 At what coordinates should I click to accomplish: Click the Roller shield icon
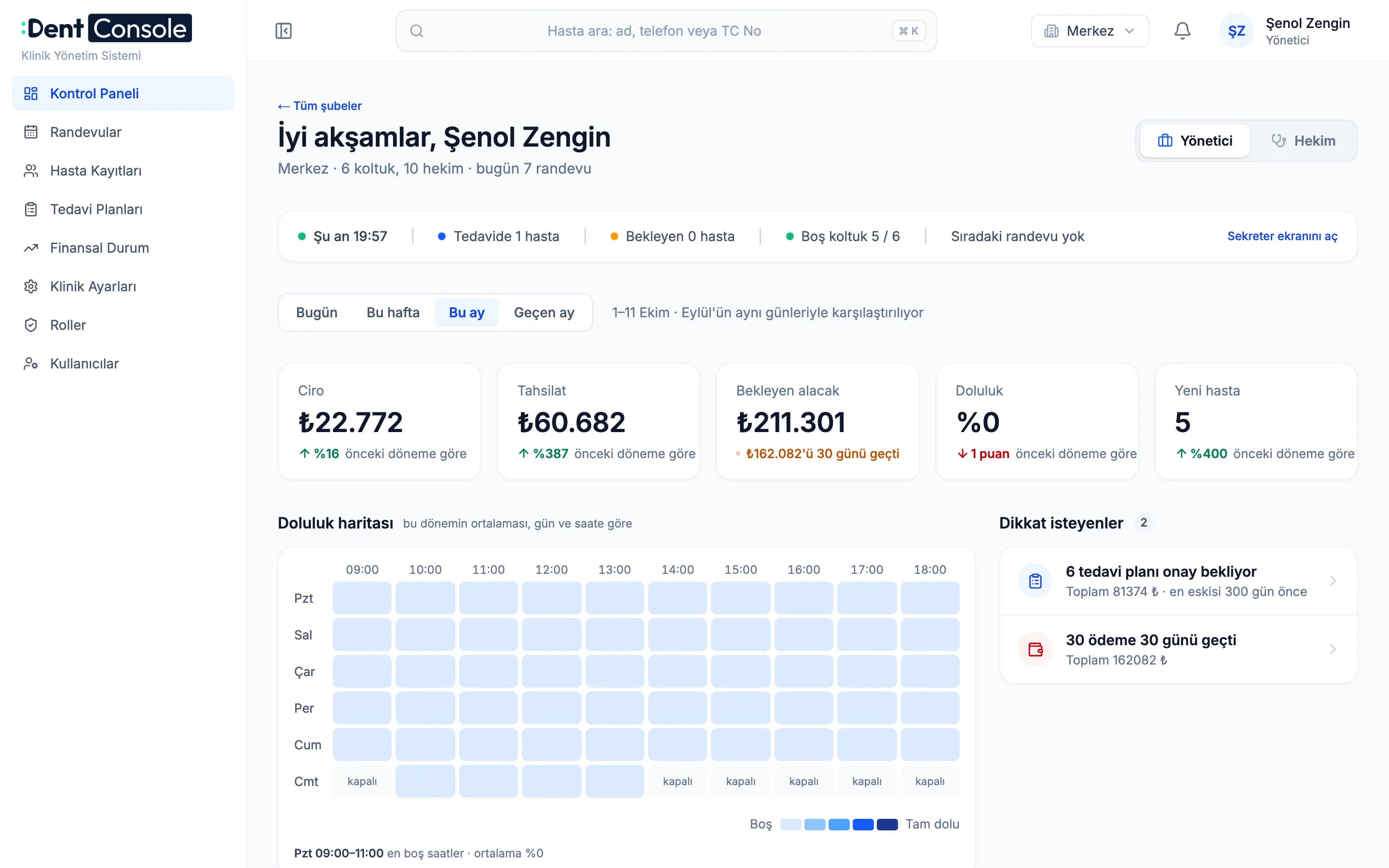(x=31, y=325)
